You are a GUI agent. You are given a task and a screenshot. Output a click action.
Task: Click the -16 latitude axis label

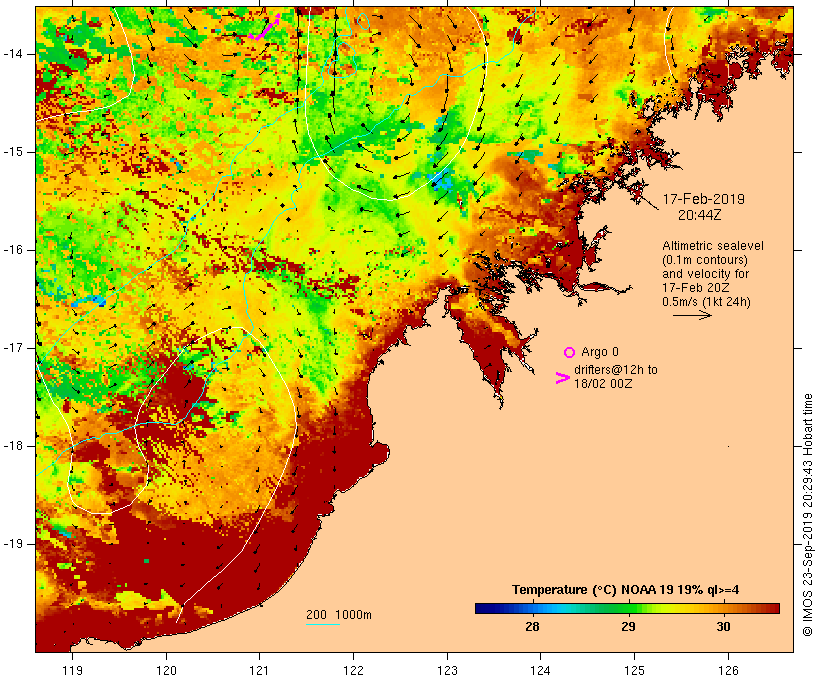pyautogui.click(x=13, y=250)
